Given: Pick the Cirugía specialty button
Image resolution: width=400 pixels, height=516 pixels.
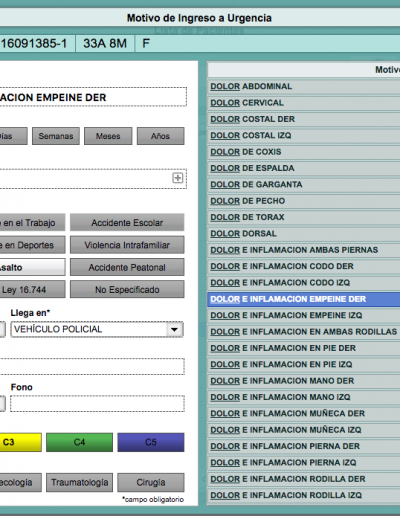Looking at the screenshot, I should [x=151, y=482].
